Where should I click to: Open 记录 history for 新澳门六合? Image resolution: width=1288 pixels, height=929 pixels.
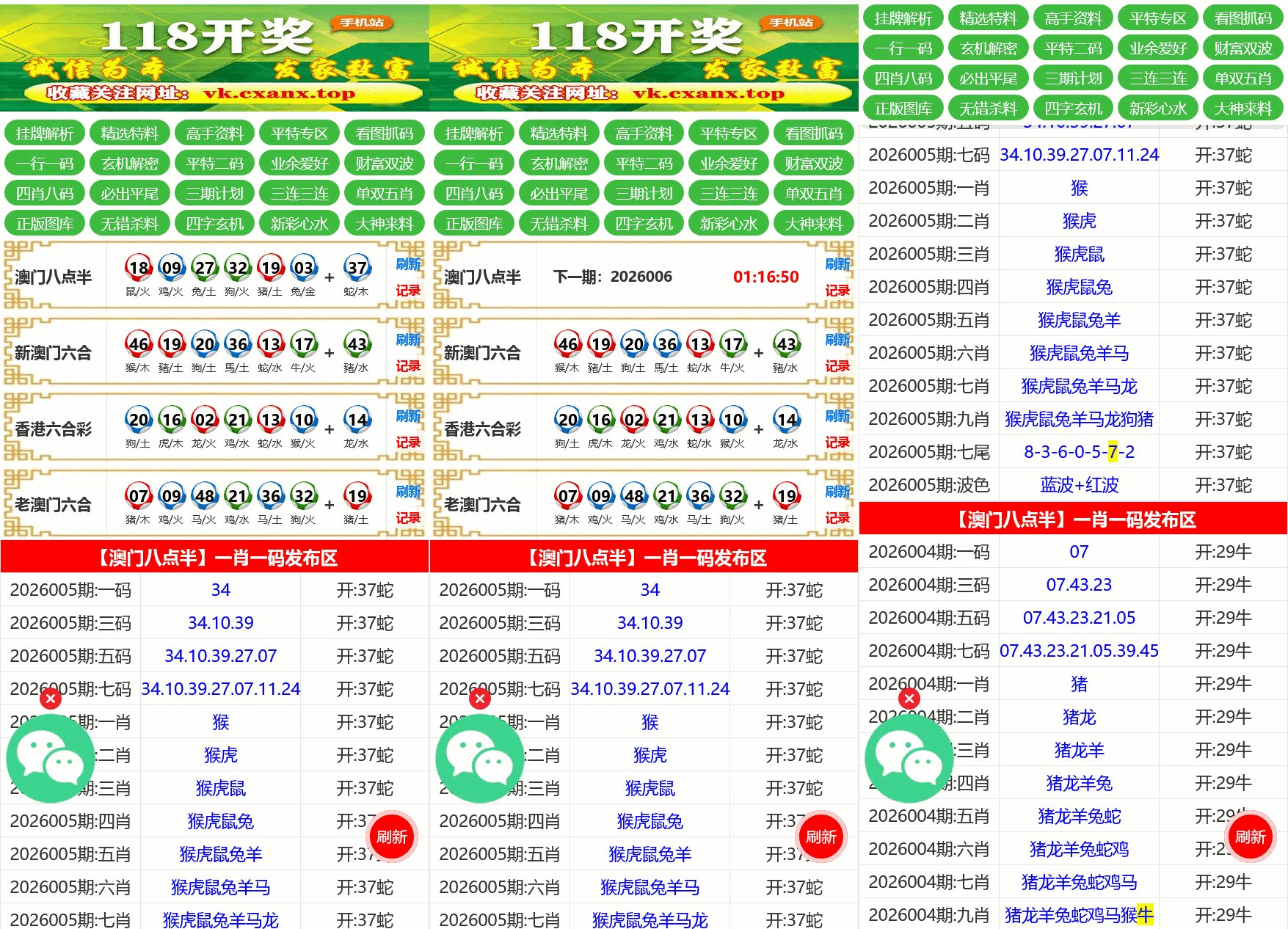(408, 365)
